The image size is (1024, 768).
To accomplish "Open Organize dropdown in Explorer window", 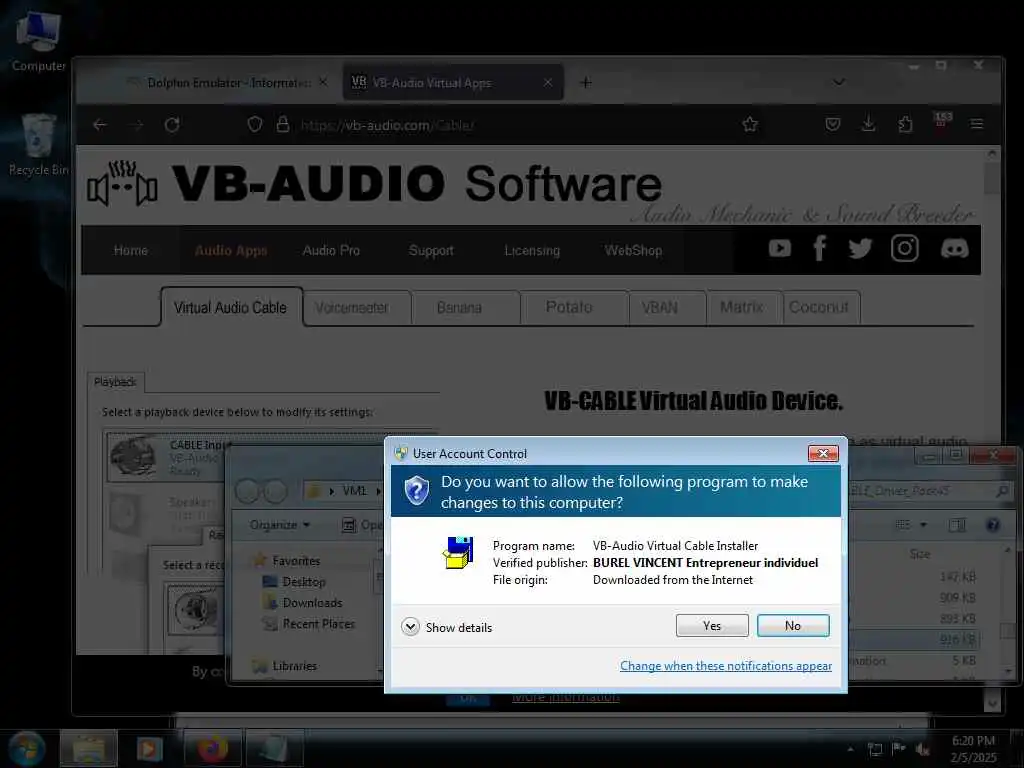I will 280,524.
